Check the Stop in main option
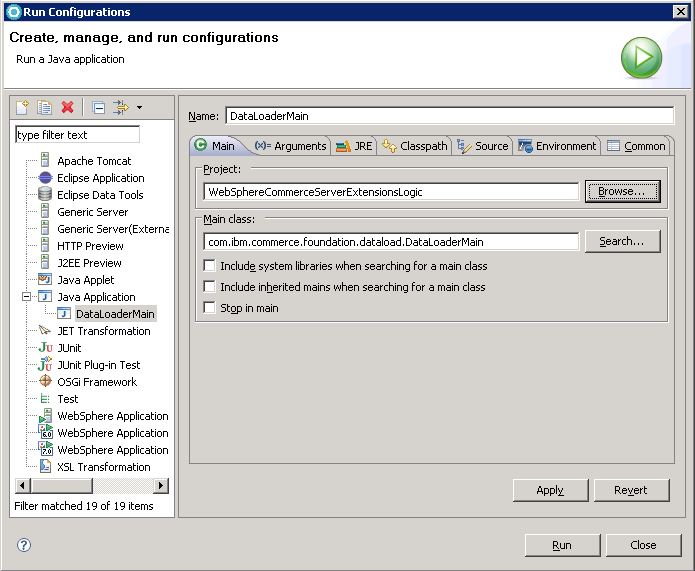The image size is (695, 571). click(x=209, y=308)
